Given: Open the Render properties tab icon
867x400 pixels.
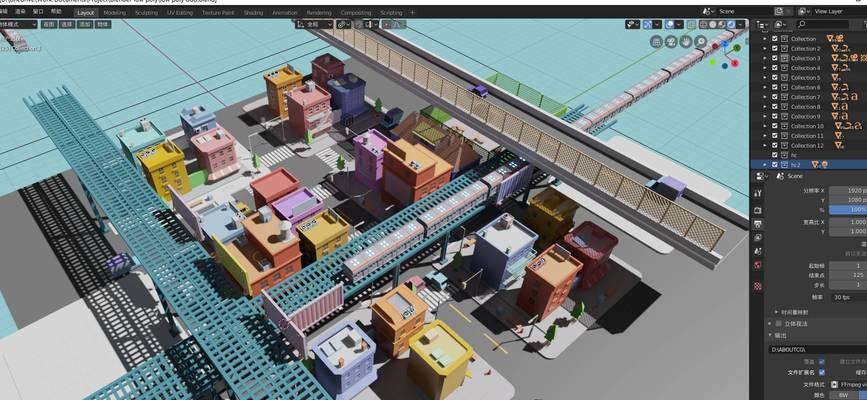Looking at the screenshot, I should [x=758, y=210].
